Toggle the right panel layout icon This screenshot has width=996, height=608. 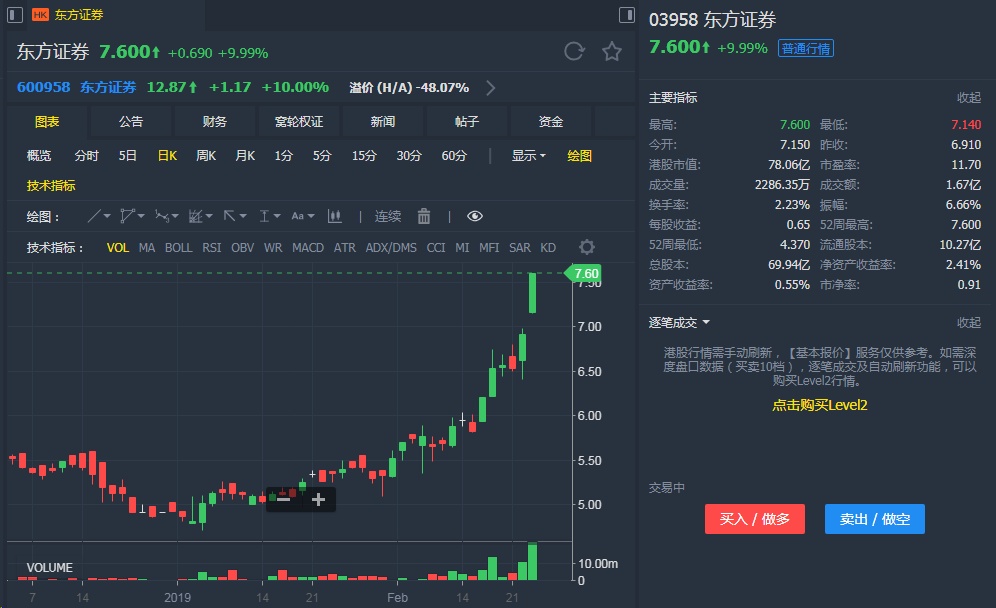click(x=626, y=15)
